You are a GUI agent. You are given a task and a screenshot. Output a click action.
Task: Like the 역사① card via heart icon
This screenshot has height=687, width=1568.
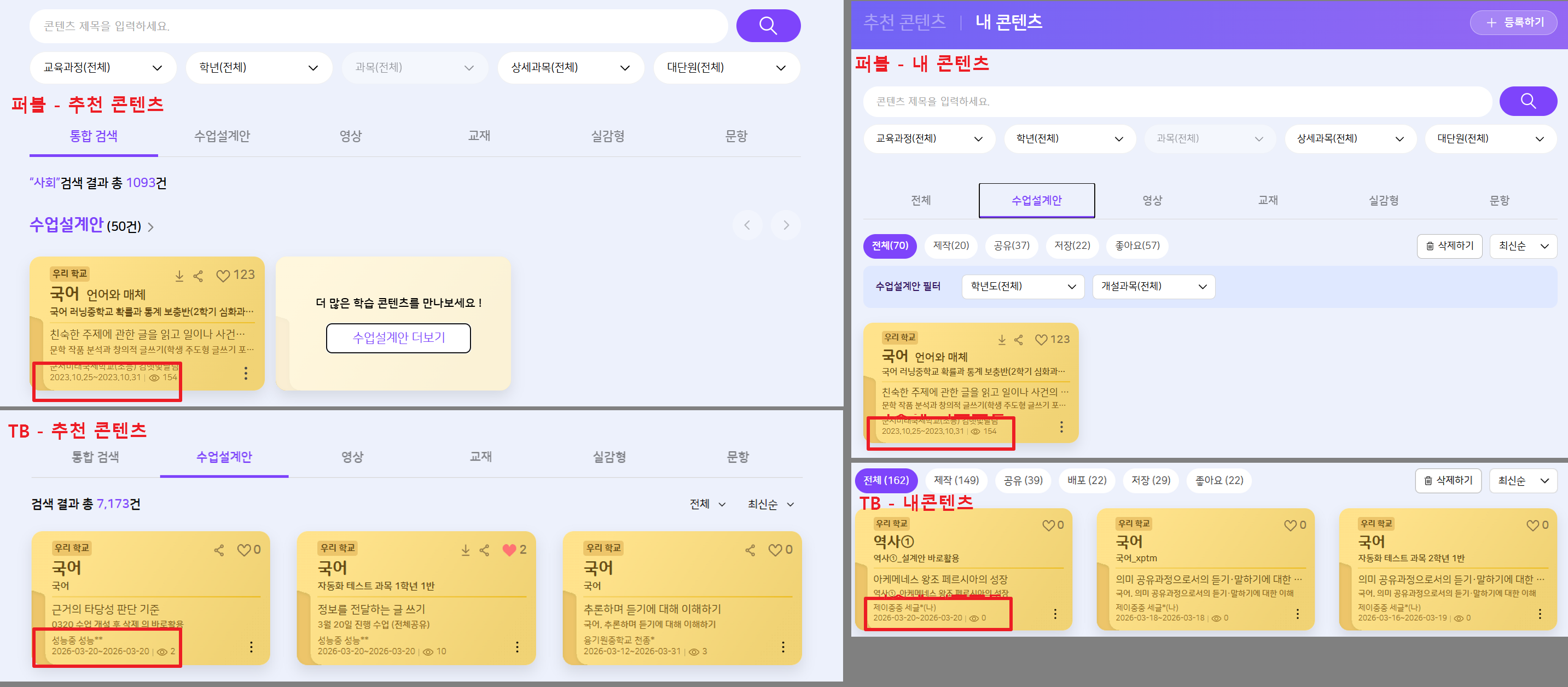[1048, 525]
